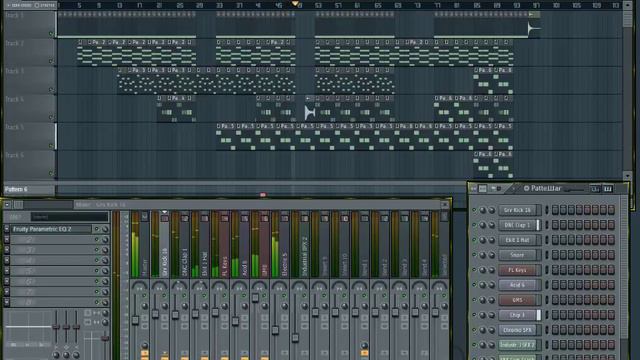Viewport: 640px width, 360px height.
Task: Open effect slot 8 menu arrow in mixer
Action: 7,302
